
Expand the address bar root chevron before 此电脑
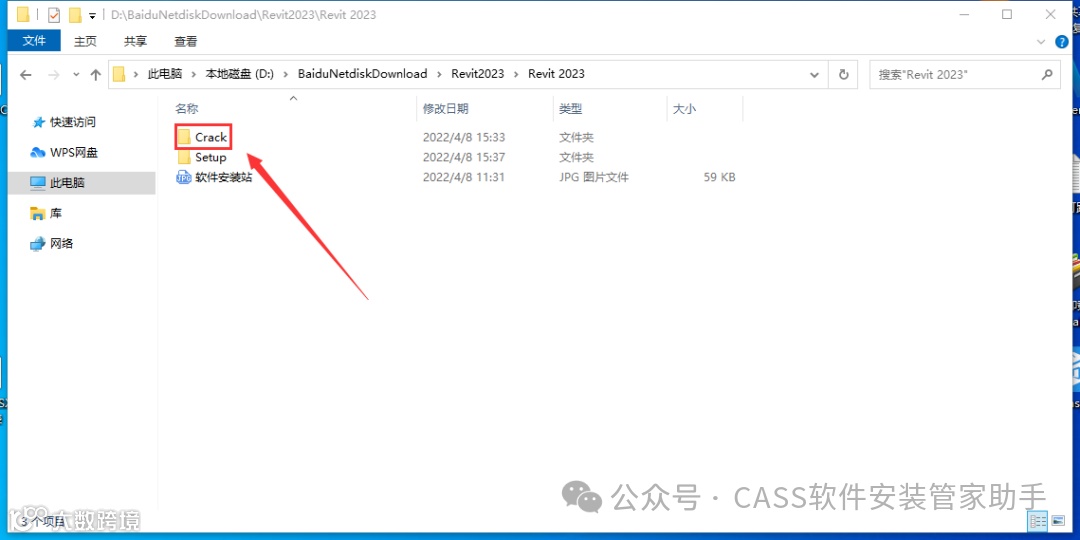(136, 74)
